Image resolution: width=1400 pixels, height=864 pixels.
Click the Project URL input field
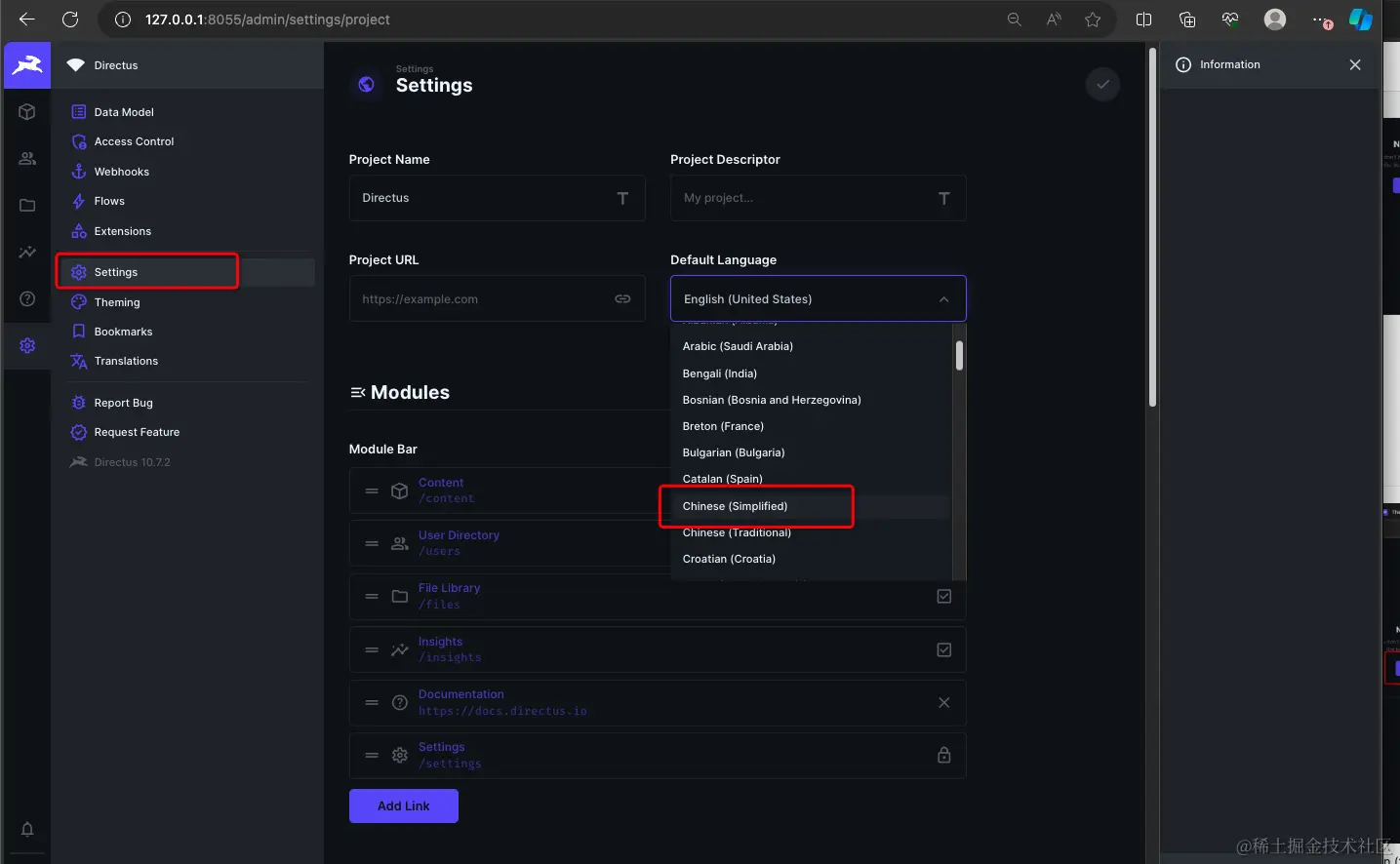pyautogui.click(x=498, y=298)
